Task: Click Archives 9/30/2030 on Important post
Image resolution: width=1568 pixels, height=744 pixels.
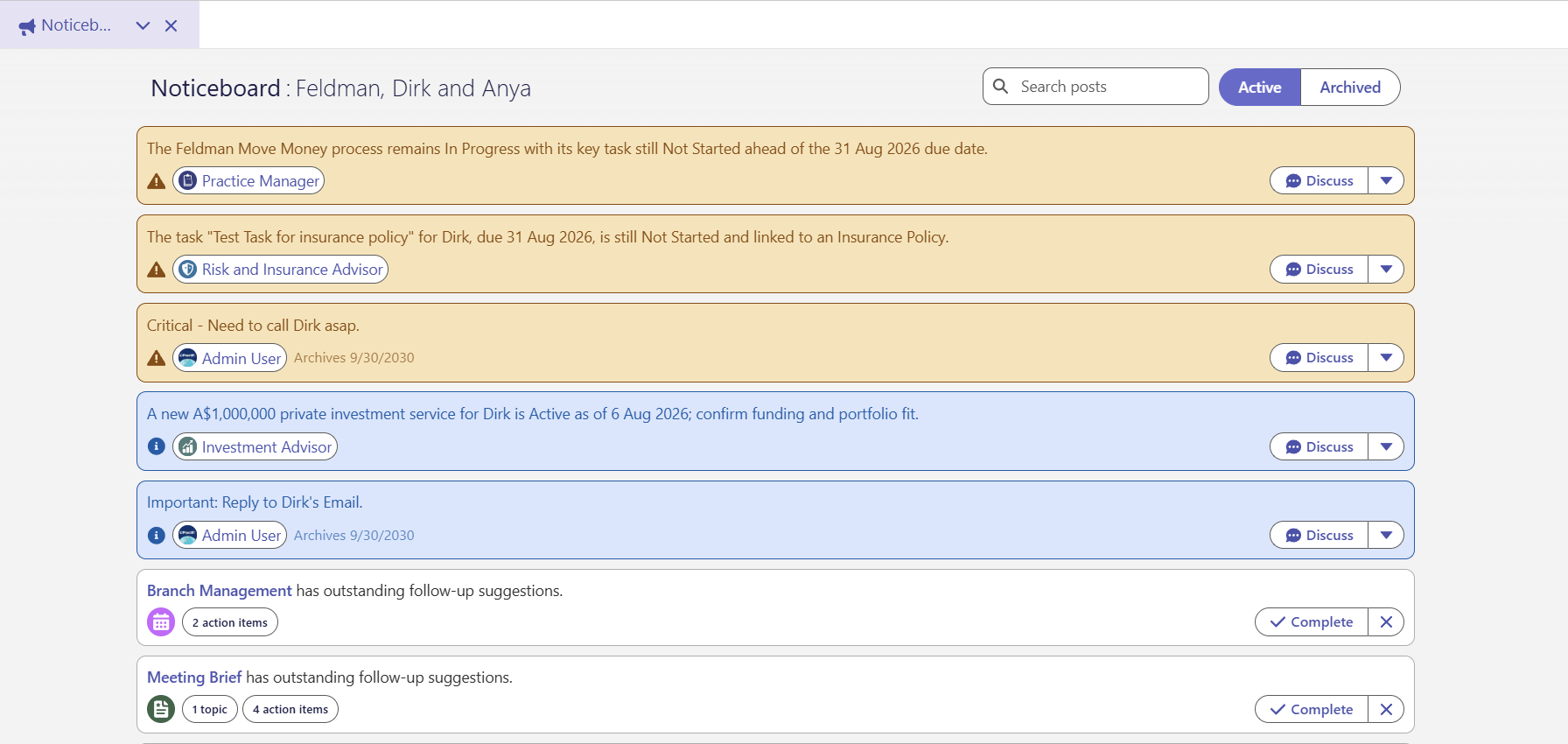Action: coord(354,536)
